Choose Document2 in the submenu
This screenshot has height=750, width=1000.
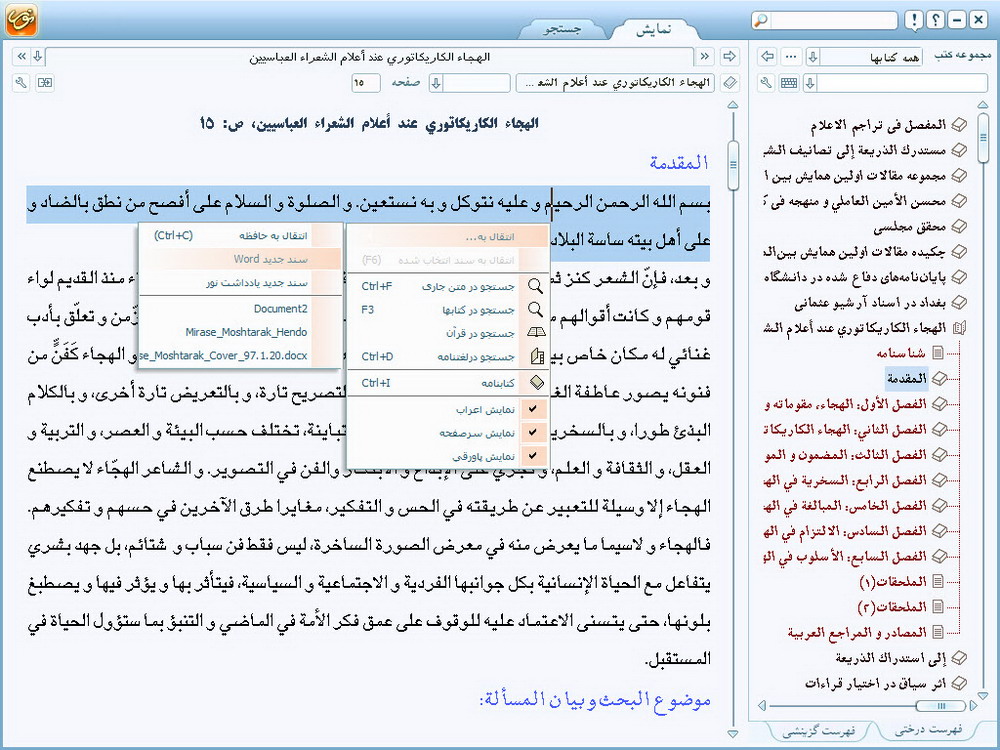coord(240,309)
